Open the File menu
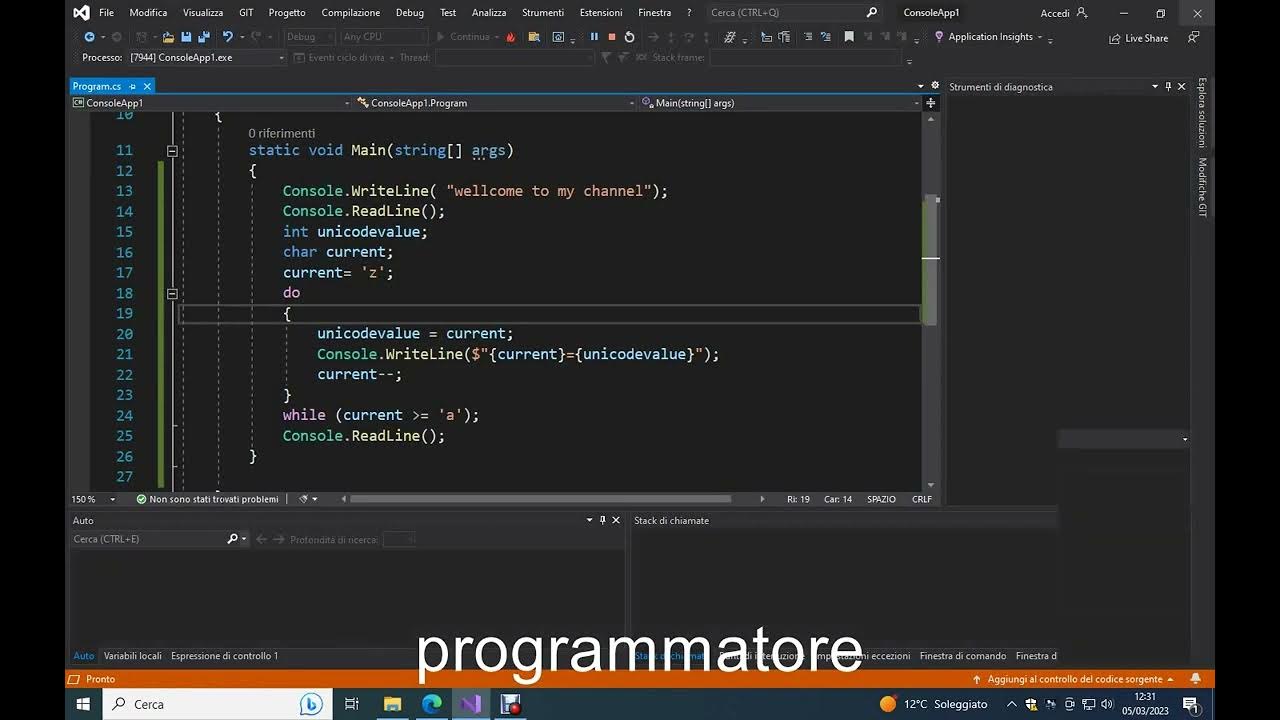The image size is (1280, 720). pyautogui.click(x=106, y=13)
